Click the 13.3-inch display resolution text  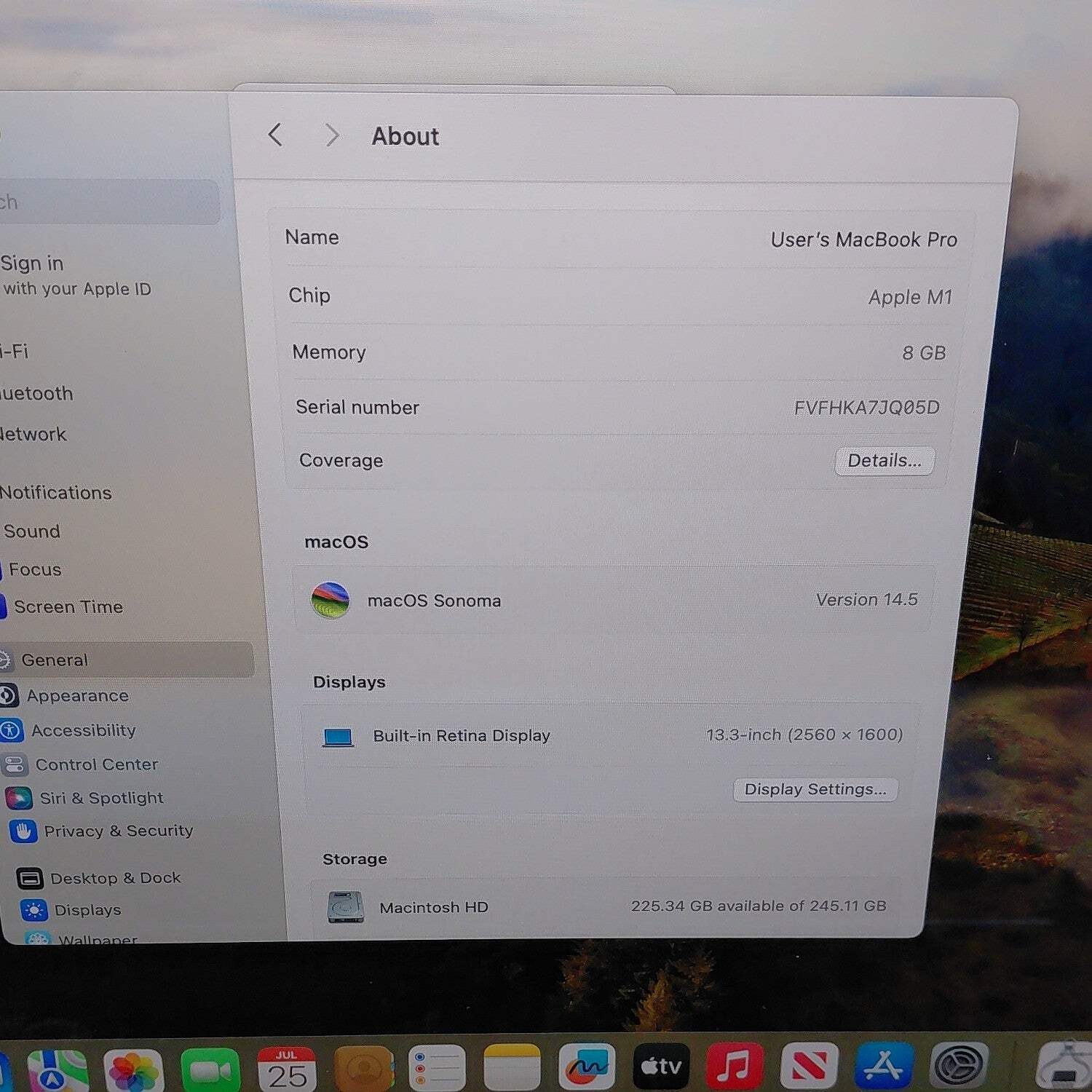point(804,735)
